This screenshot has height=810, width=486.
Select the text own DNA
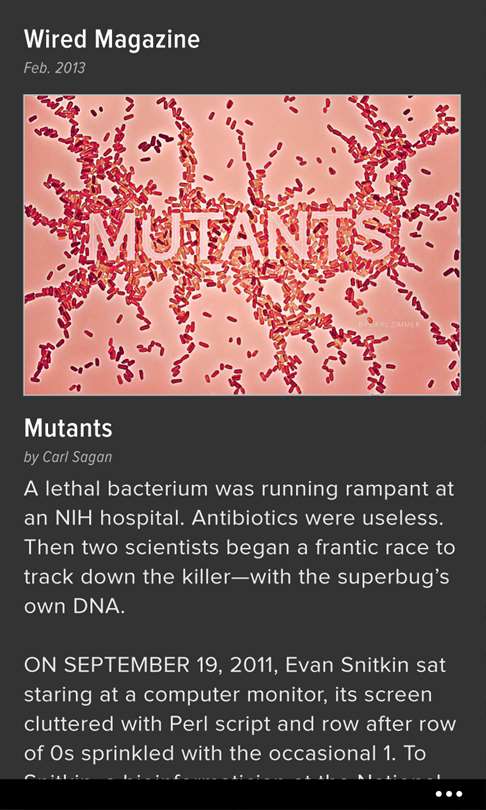(74, 607)
